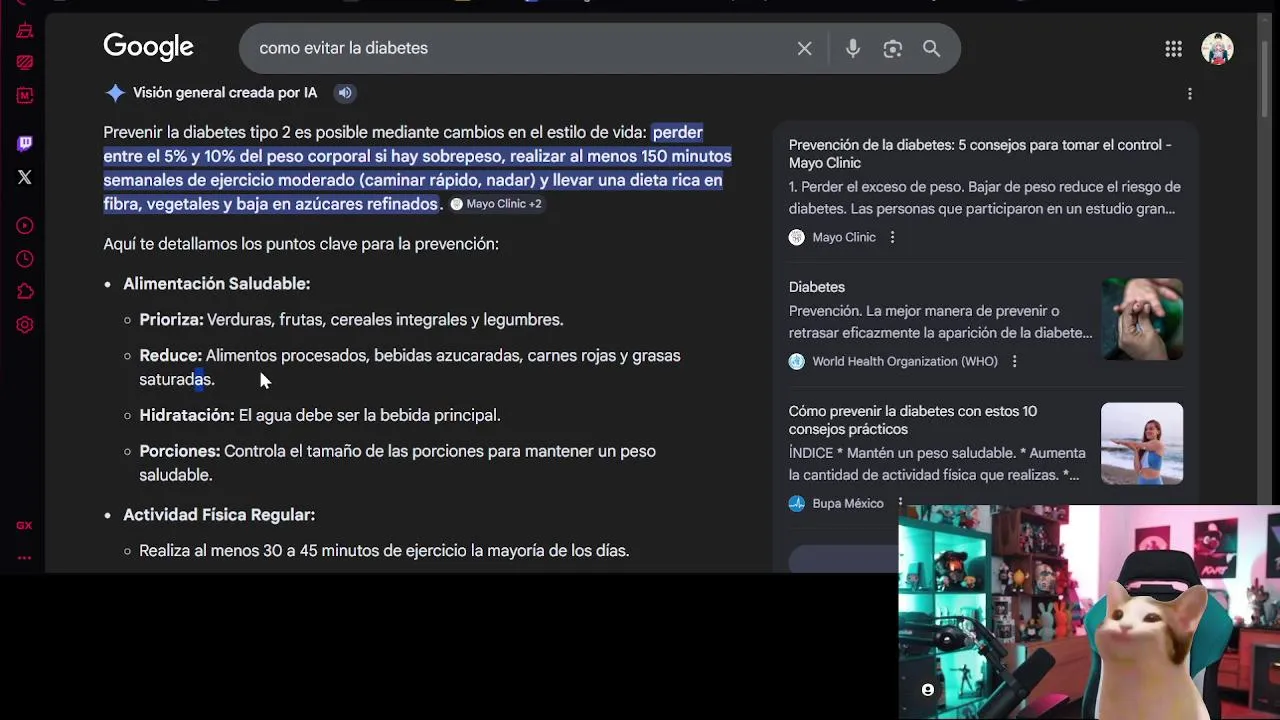1280x720 pixels.
Task: Clear the search query with the X
Action: 804,48
